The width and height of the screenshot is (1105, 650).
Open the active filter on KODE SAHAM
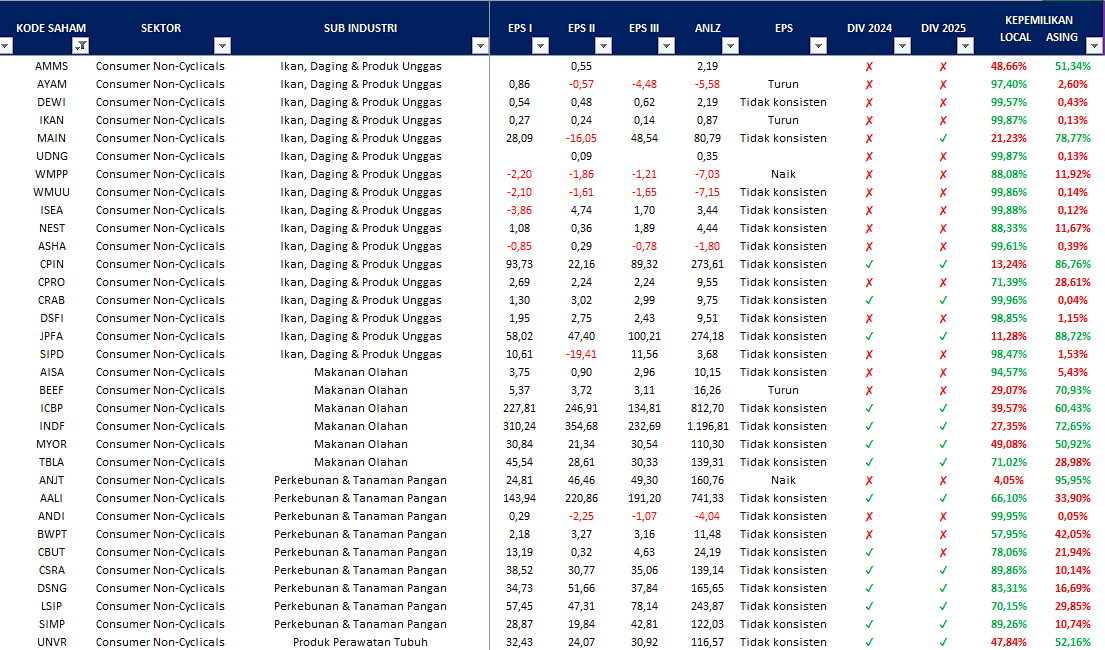(81, 45)
